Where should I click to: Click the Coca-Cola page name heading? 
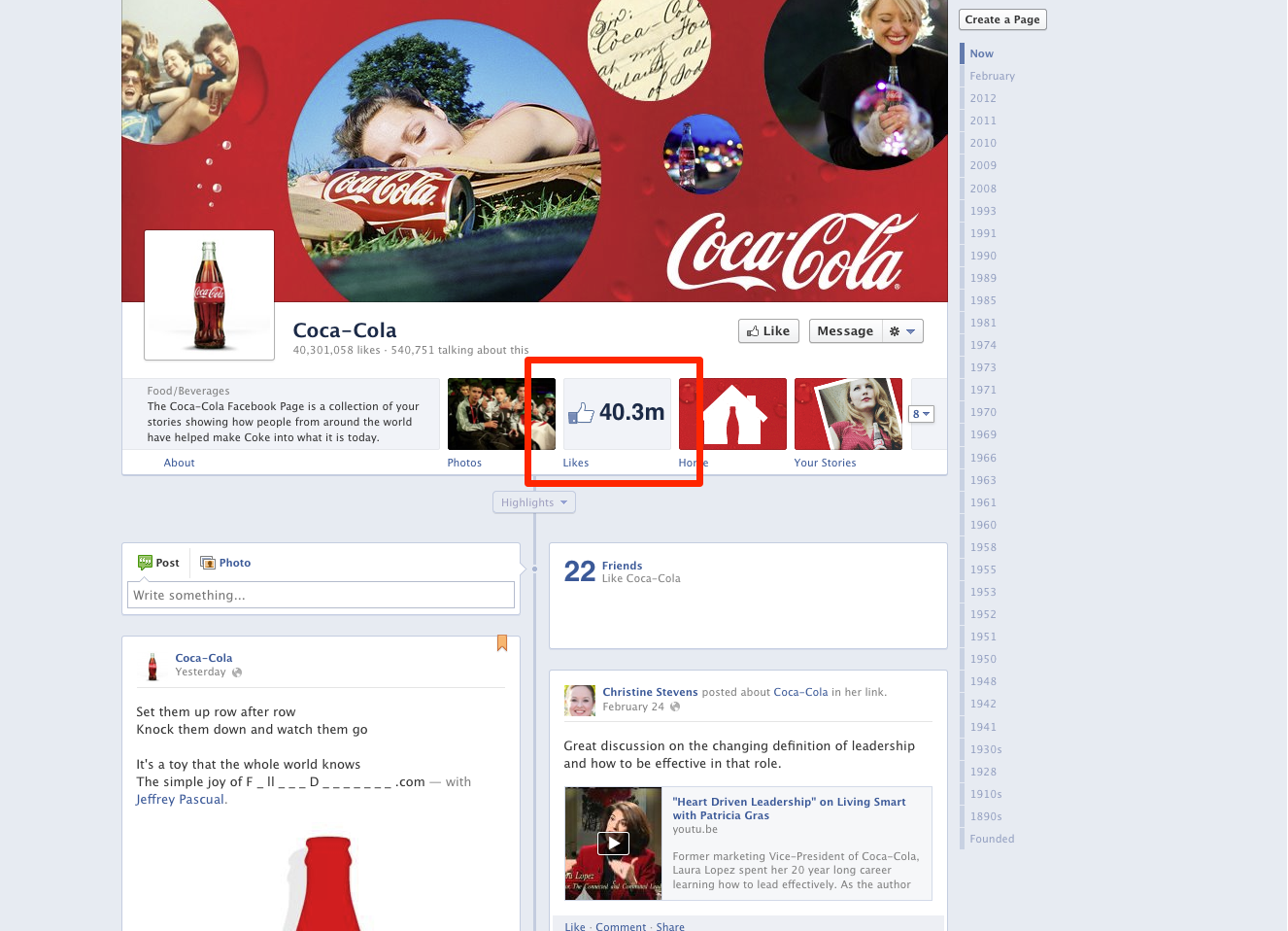coord(345,330)
